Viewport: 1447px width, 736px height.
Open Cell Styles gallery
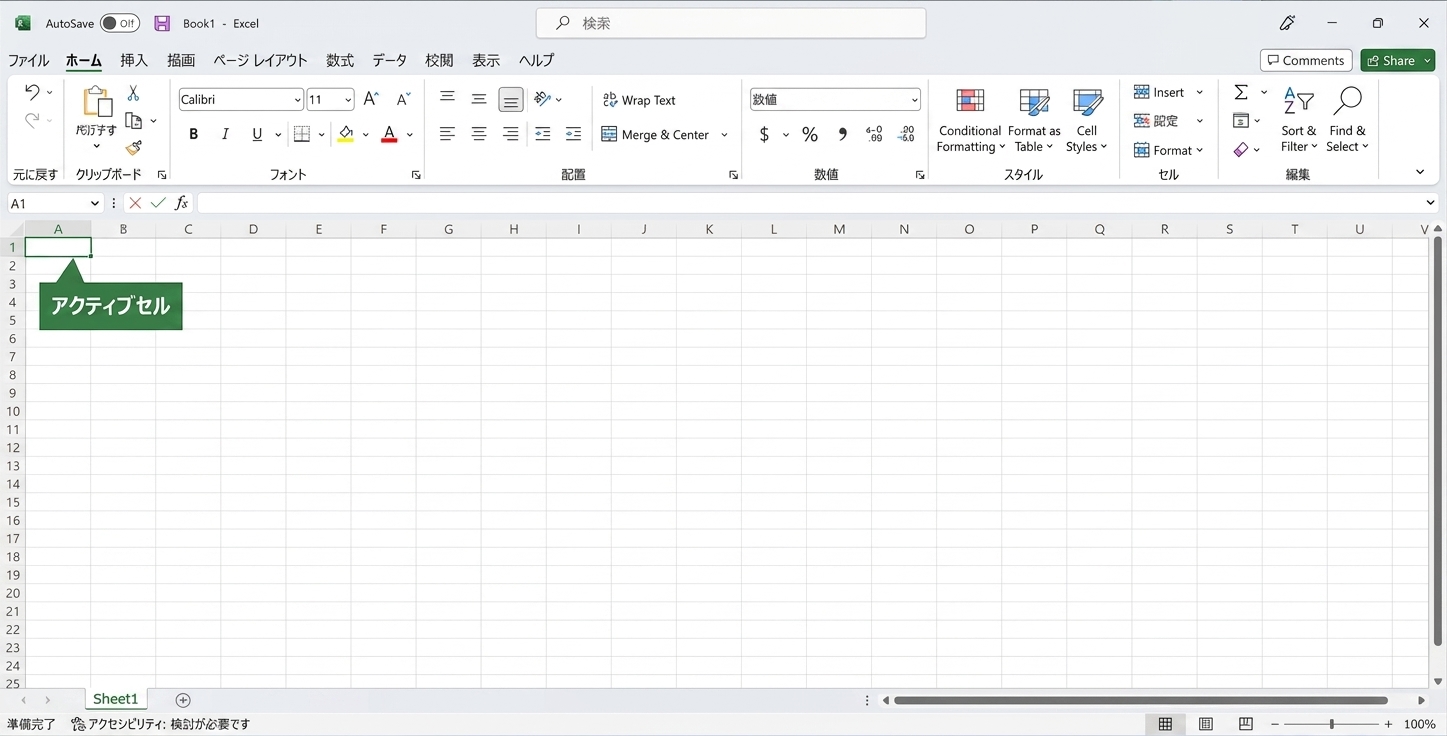pyautogui.click(x=1087, y=121)
